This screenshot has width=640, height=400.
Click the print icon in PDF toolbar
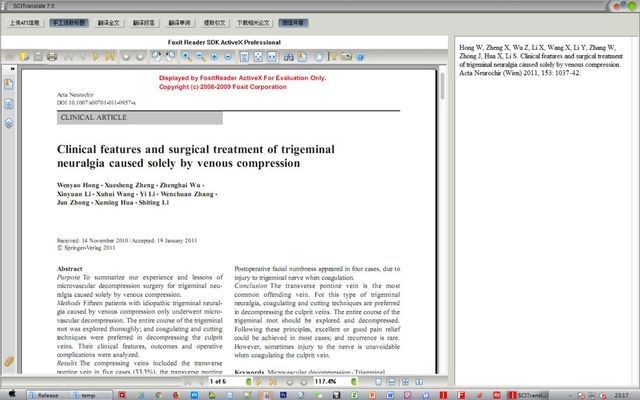coord(51,57)
